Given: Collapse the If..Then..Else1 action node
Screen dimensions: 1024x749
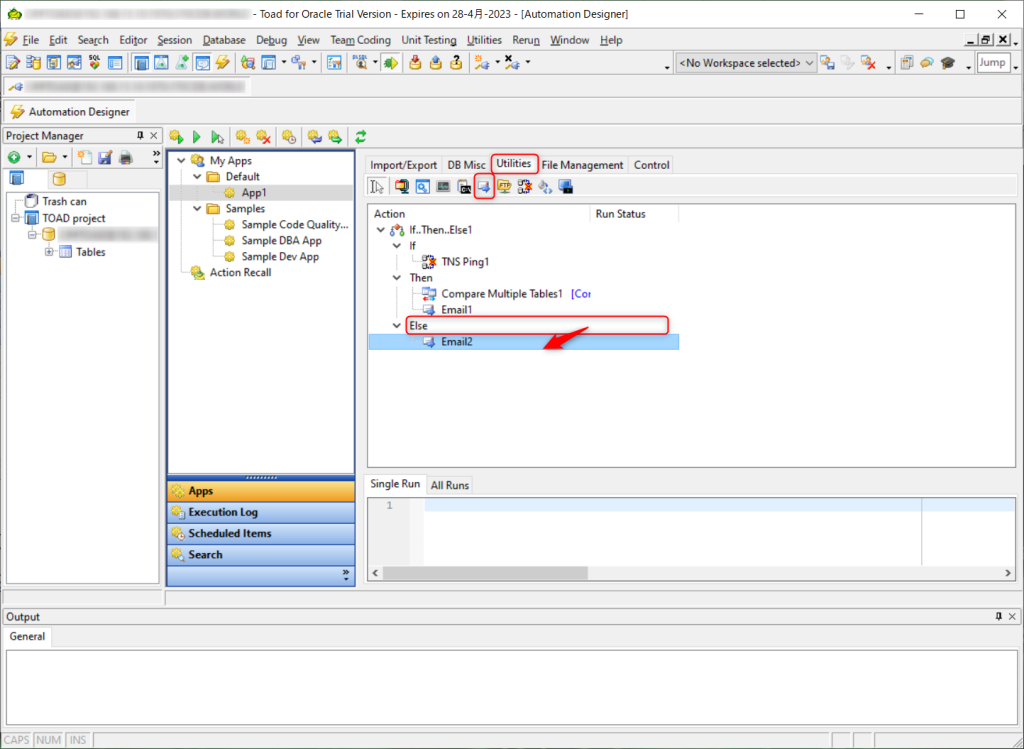Looking at the screenshot, I should pyautogui.click(x=381, y=231).
